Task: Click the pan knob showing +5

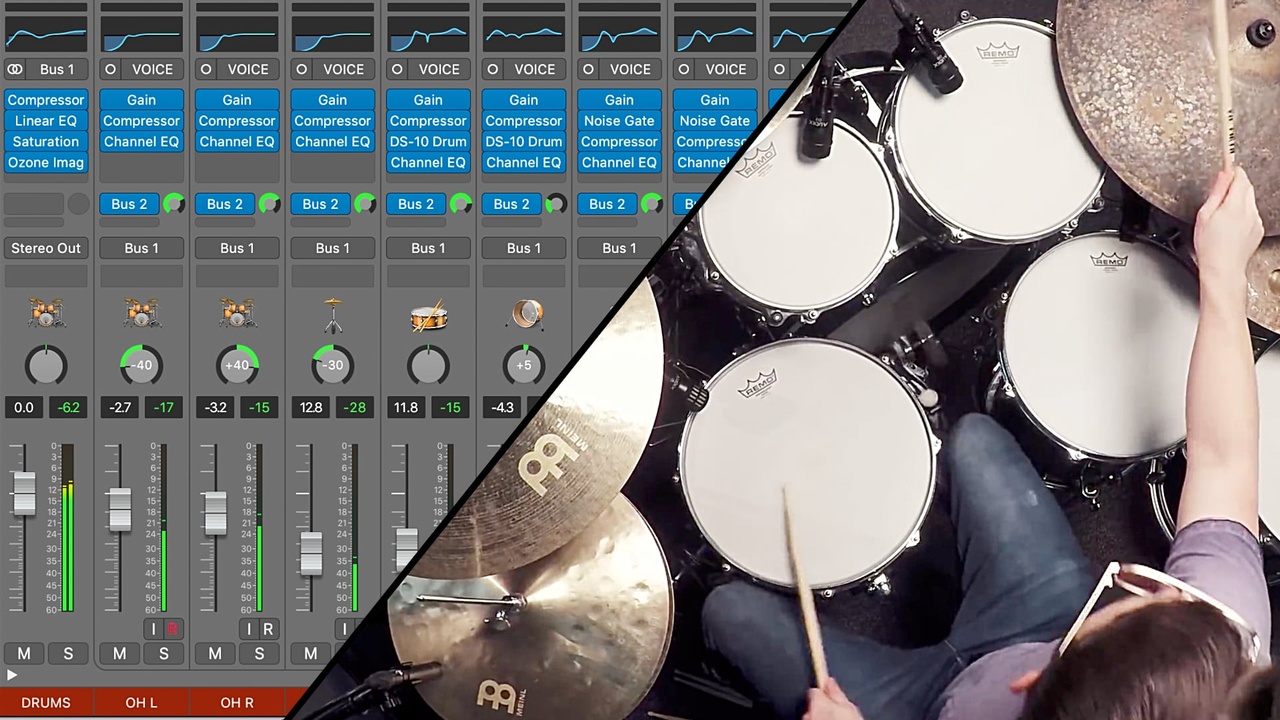Action: (524, 365)
